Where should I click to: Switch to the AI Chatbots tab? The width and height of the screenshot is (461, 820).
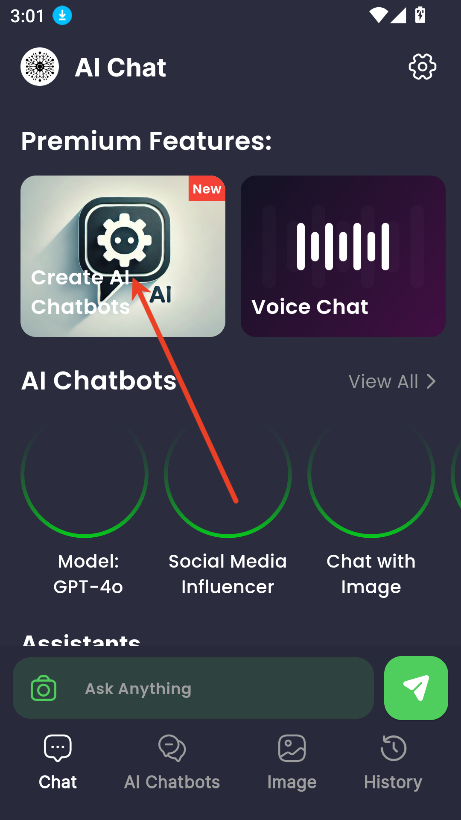pos(172,761)
